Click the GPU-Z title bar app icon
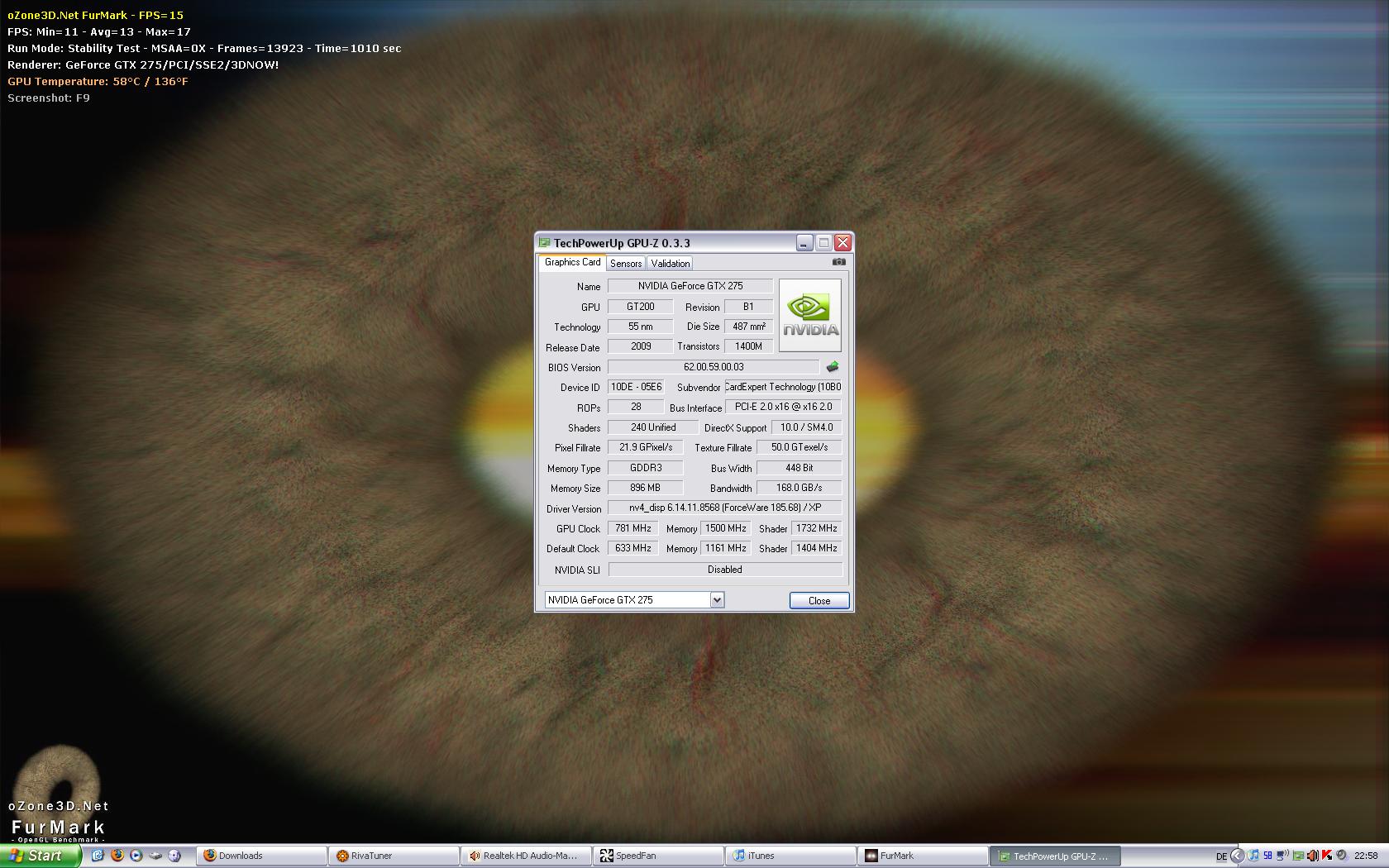Viewport: 1389px width, 868px height. pyautogui.click(x=544, y=242)
